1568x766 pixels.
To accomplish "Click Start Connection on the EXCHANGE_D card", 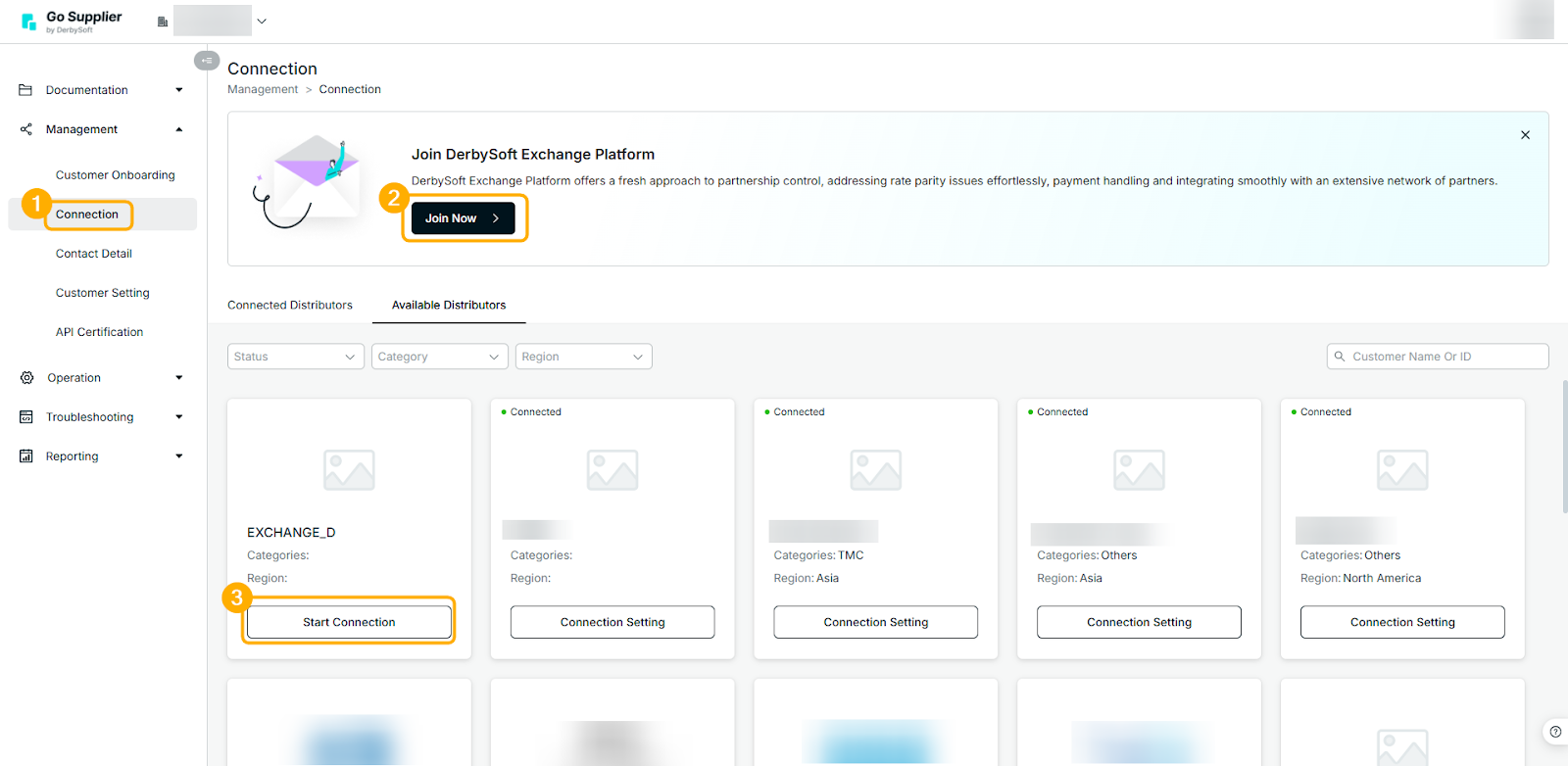I will point(350,622).
